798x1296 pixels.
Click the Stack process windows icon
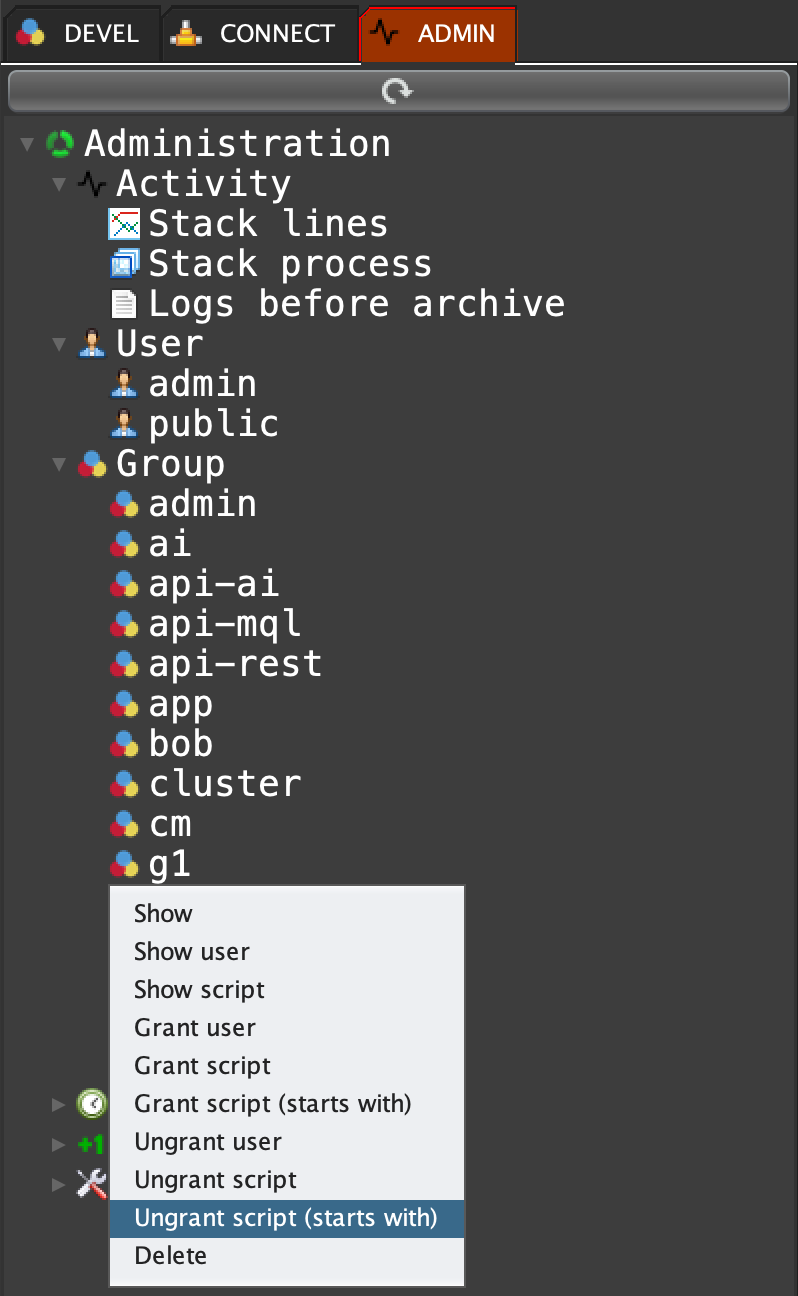click(x=123, y=264)
